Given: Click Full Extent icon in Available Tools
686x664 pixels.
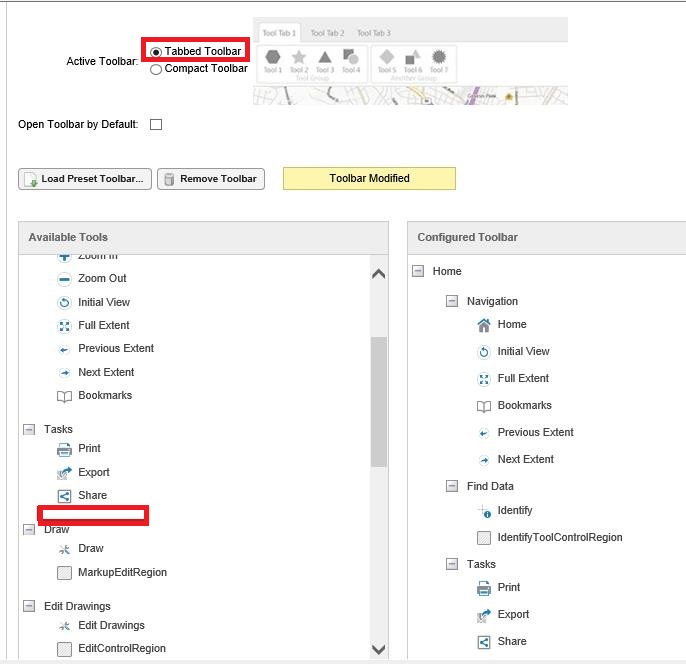Looking at the screenshot, I should tap(64, 326).
